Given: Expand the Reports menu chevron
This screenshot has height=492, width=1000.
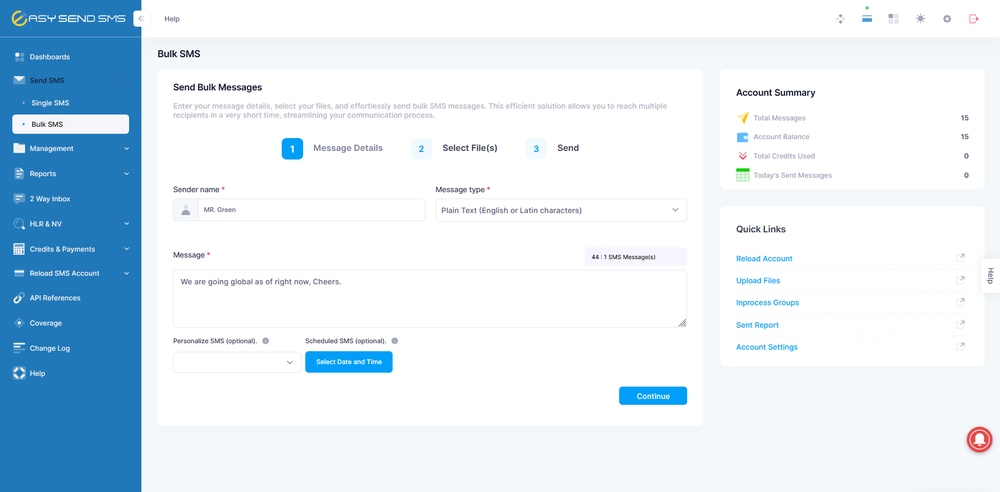Looking at the screenshot, I should coord(126,174).
